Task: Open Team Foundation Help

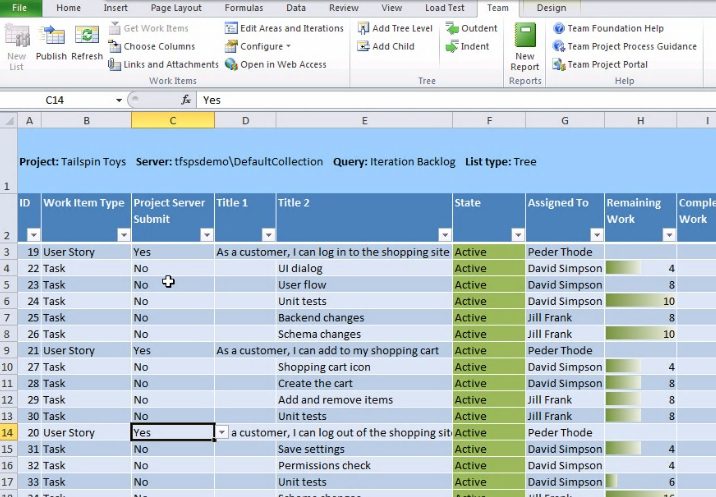Action: (608, 28)
